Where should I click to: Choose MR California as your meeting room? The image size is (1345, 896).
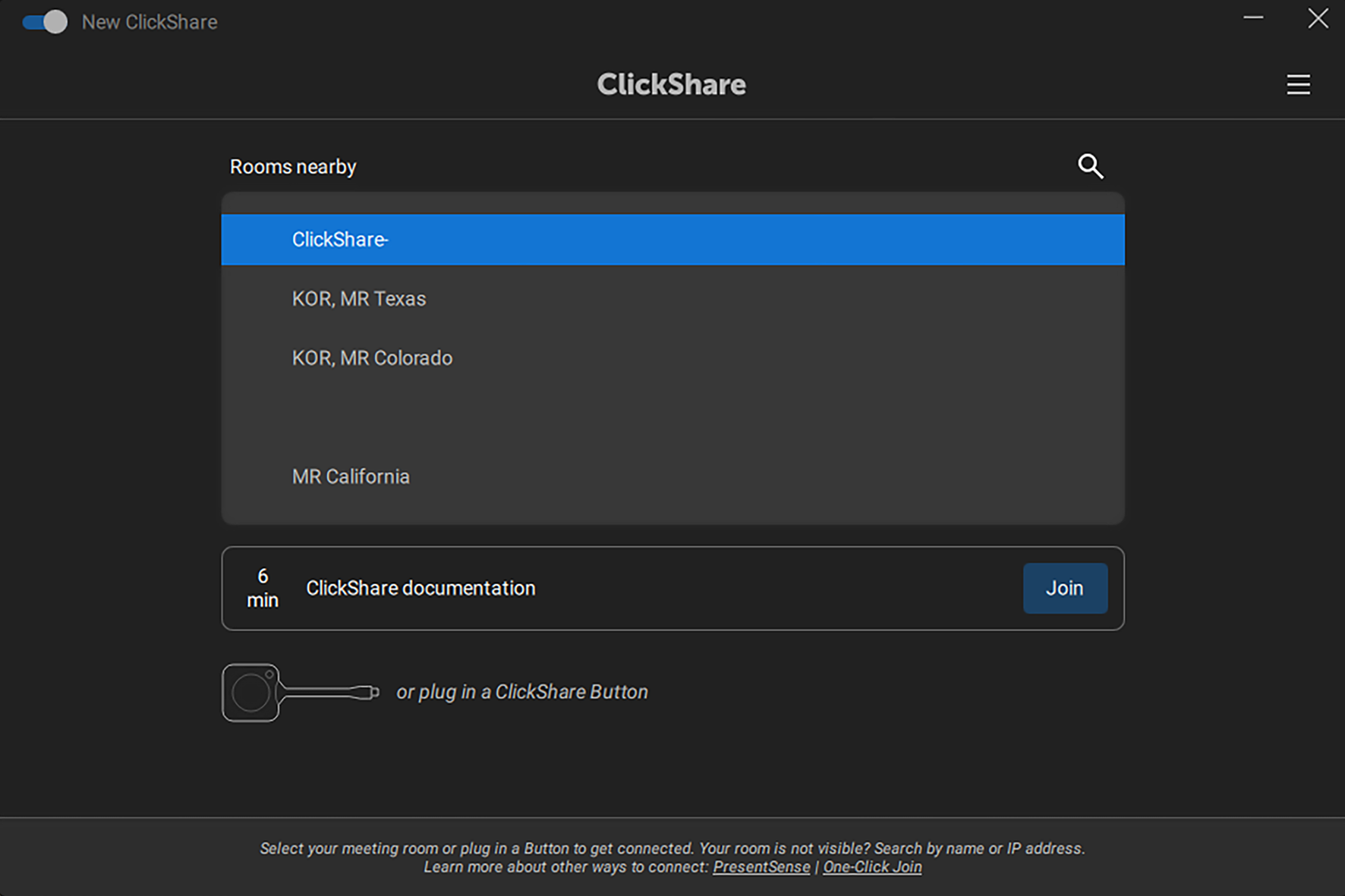351,476
